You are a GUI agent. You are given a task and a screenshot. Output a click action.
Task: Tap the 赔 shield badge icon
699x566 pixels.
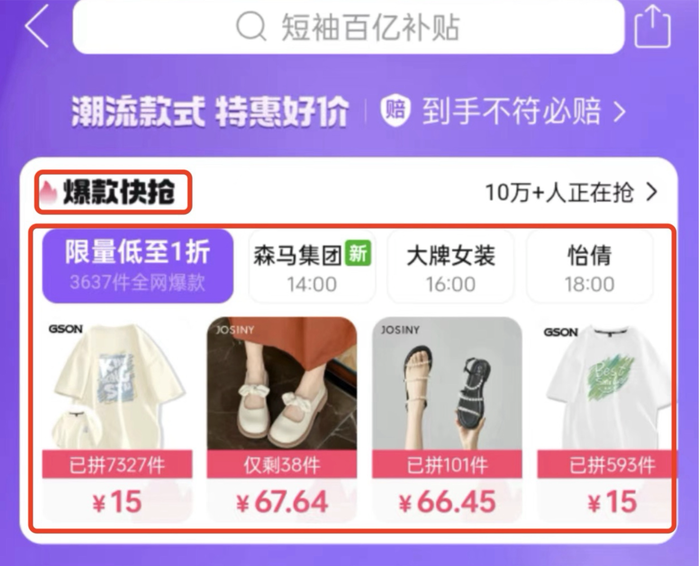point(395,111)
